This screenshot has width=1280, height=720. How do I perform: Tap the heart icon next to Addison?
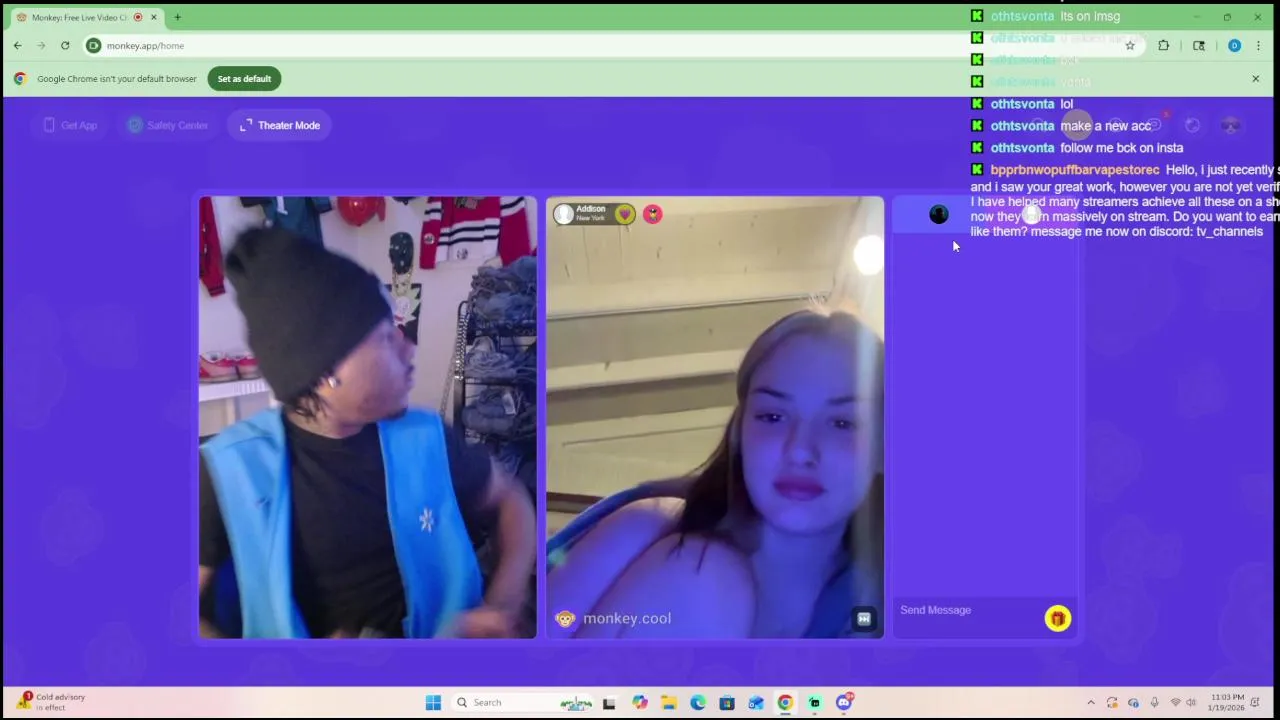[x=624, y=214]
